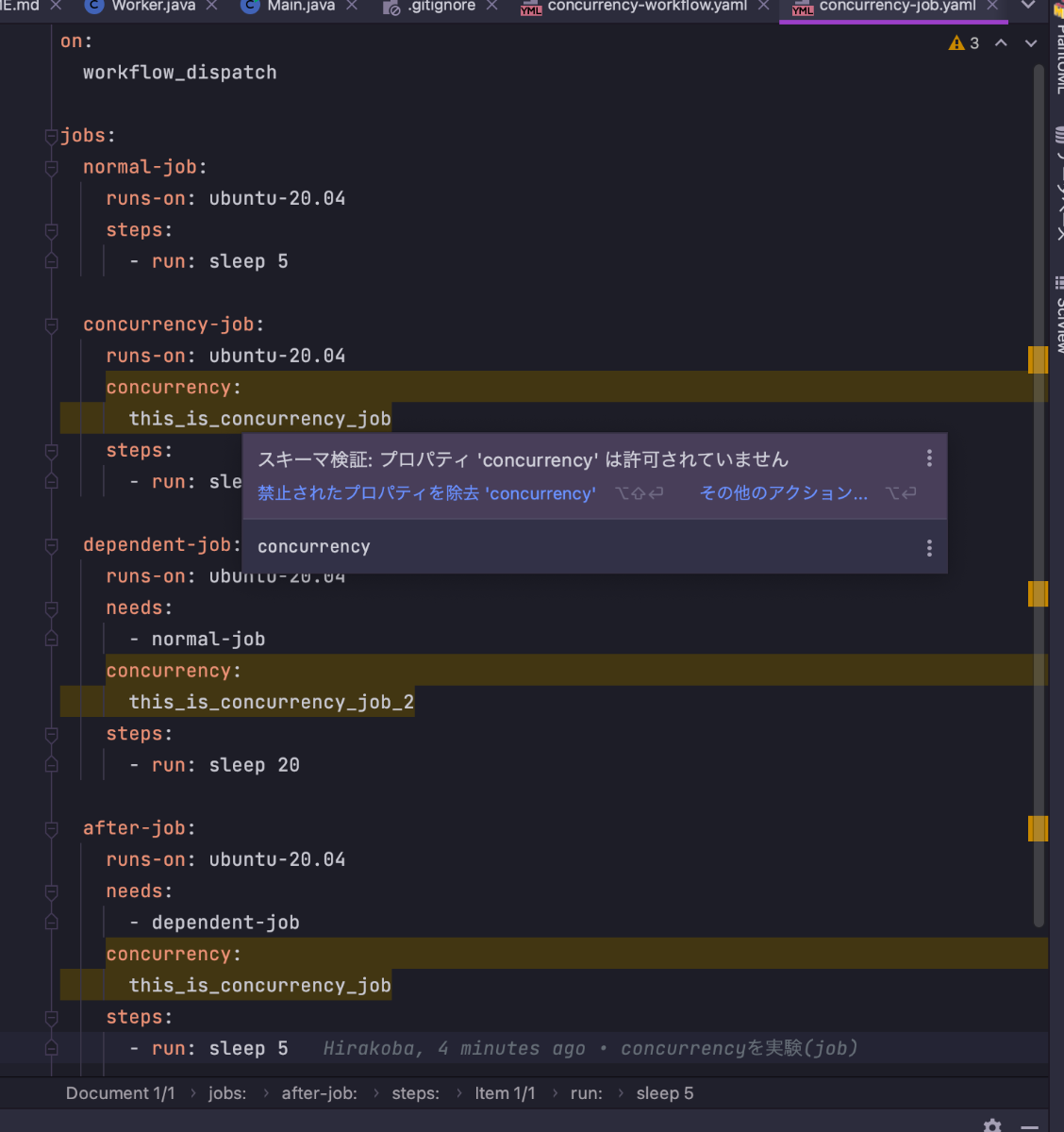Open the SciView tool window
Image resolution: width=1064 pixels, height=1132 pixels.
[1058, 316]
